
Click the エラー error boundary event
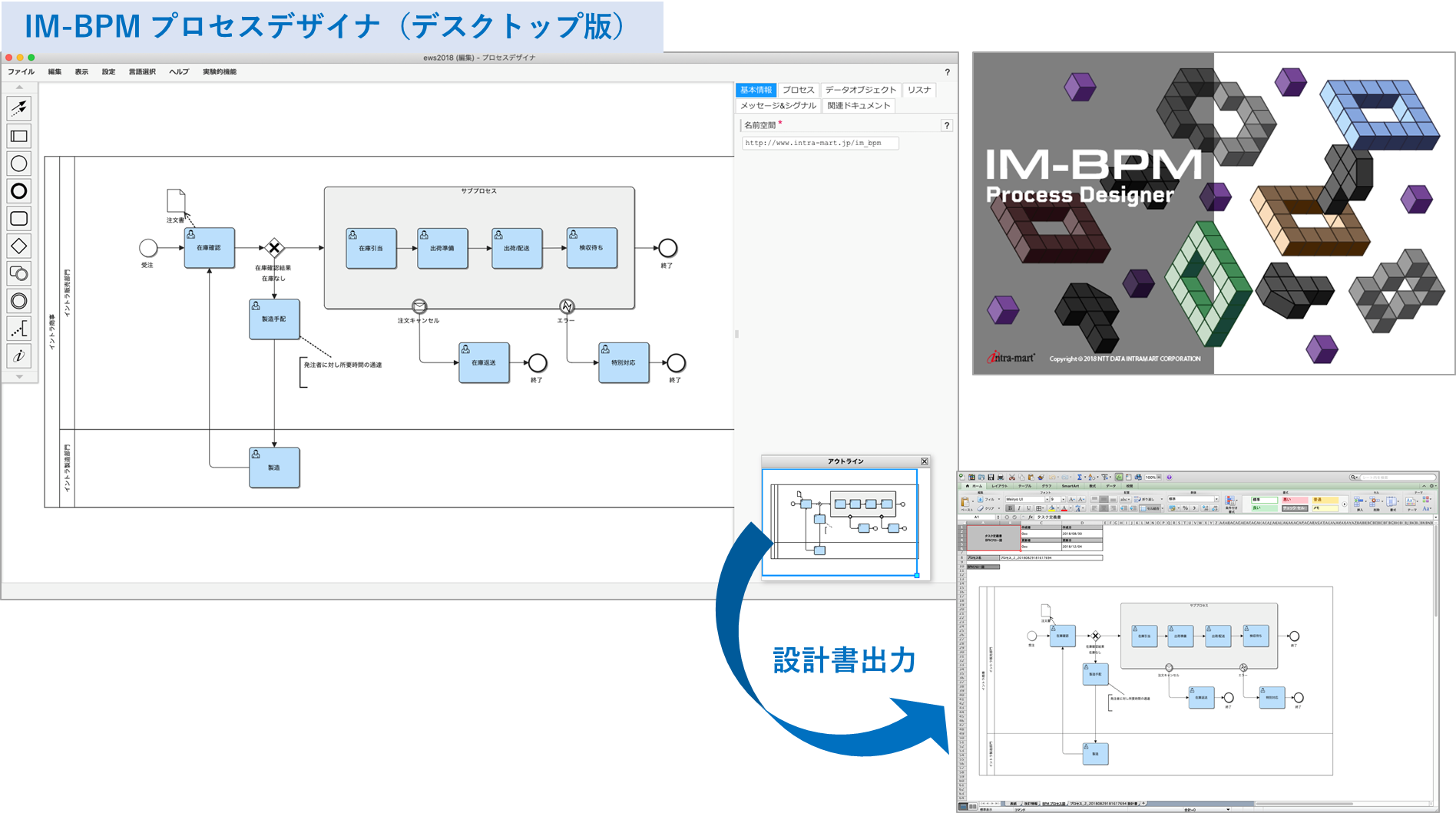tap(567, 306)
